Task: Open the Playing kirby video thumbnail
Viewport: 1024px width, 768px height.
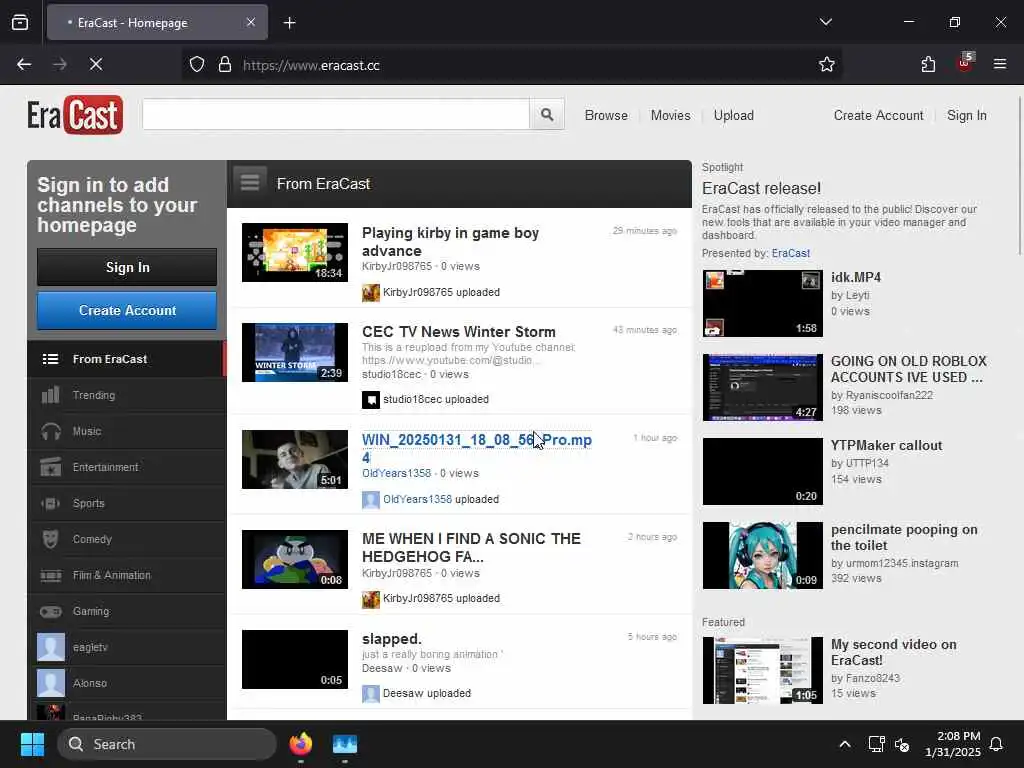Action: point(295,253)
